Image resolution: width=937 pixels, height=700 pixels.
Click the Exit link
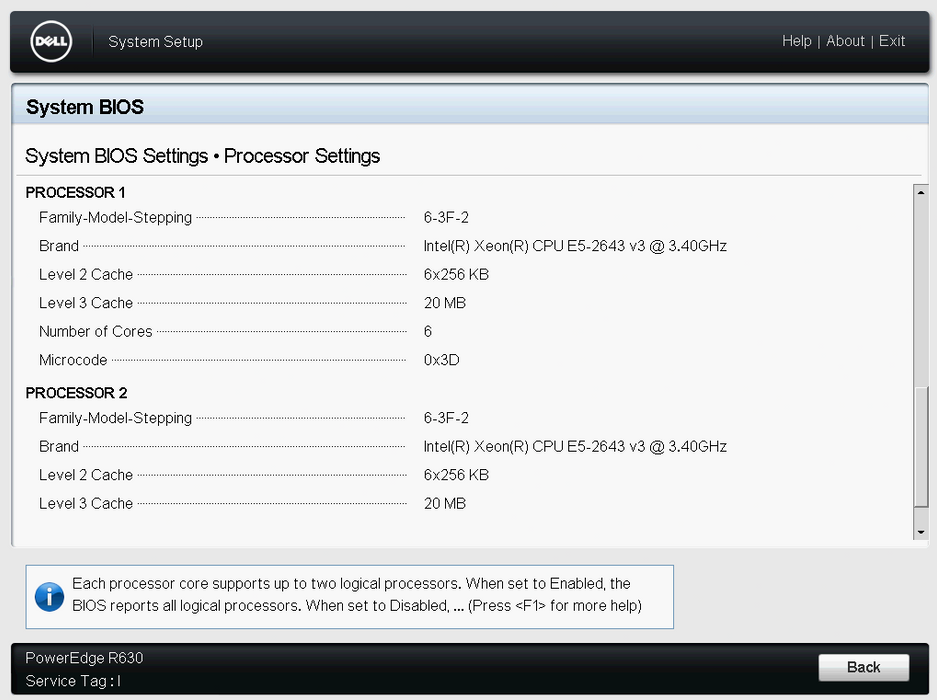pos(892,41)
